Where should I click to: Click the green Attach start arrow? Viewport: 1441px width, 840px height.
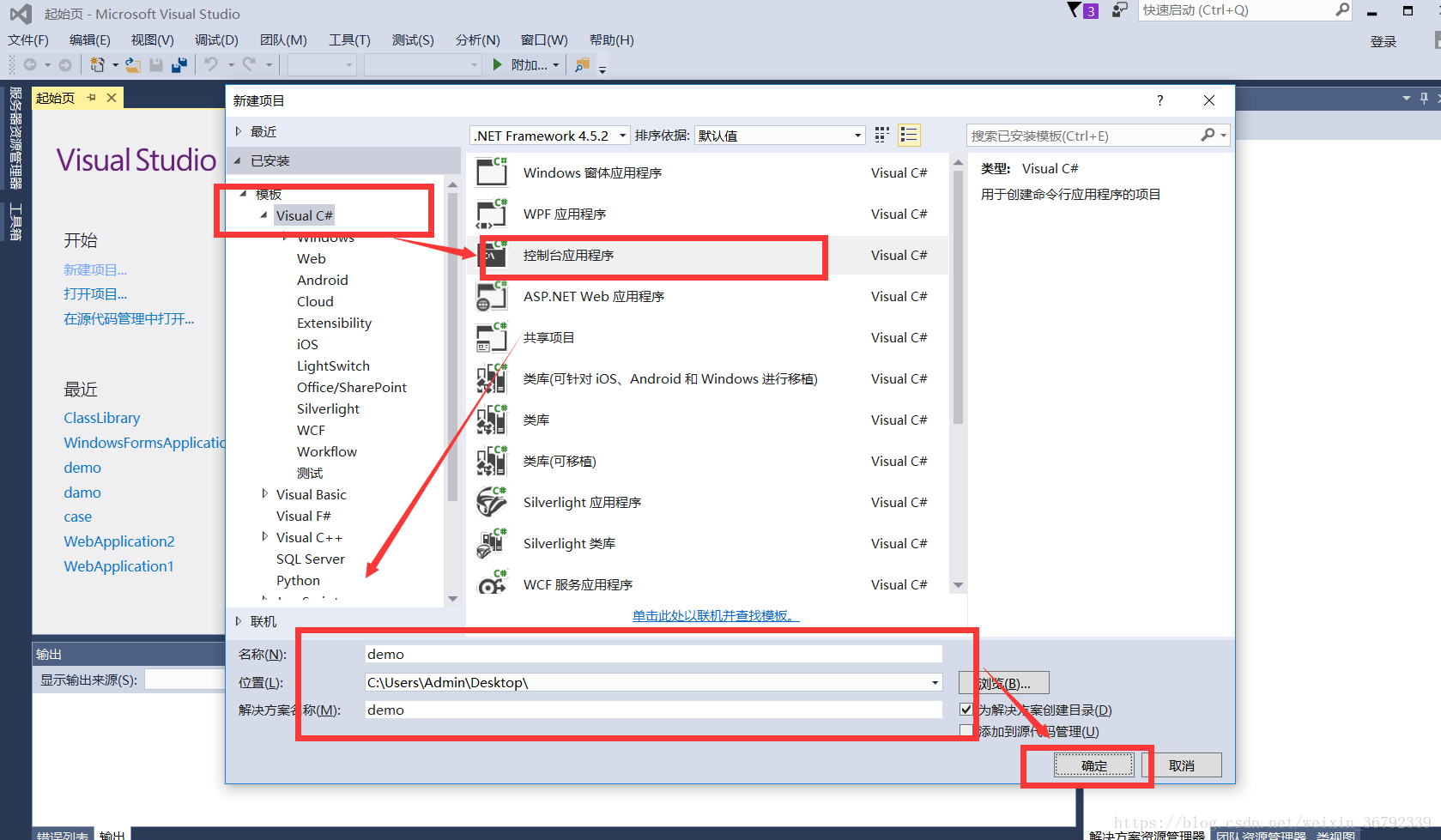498,64
